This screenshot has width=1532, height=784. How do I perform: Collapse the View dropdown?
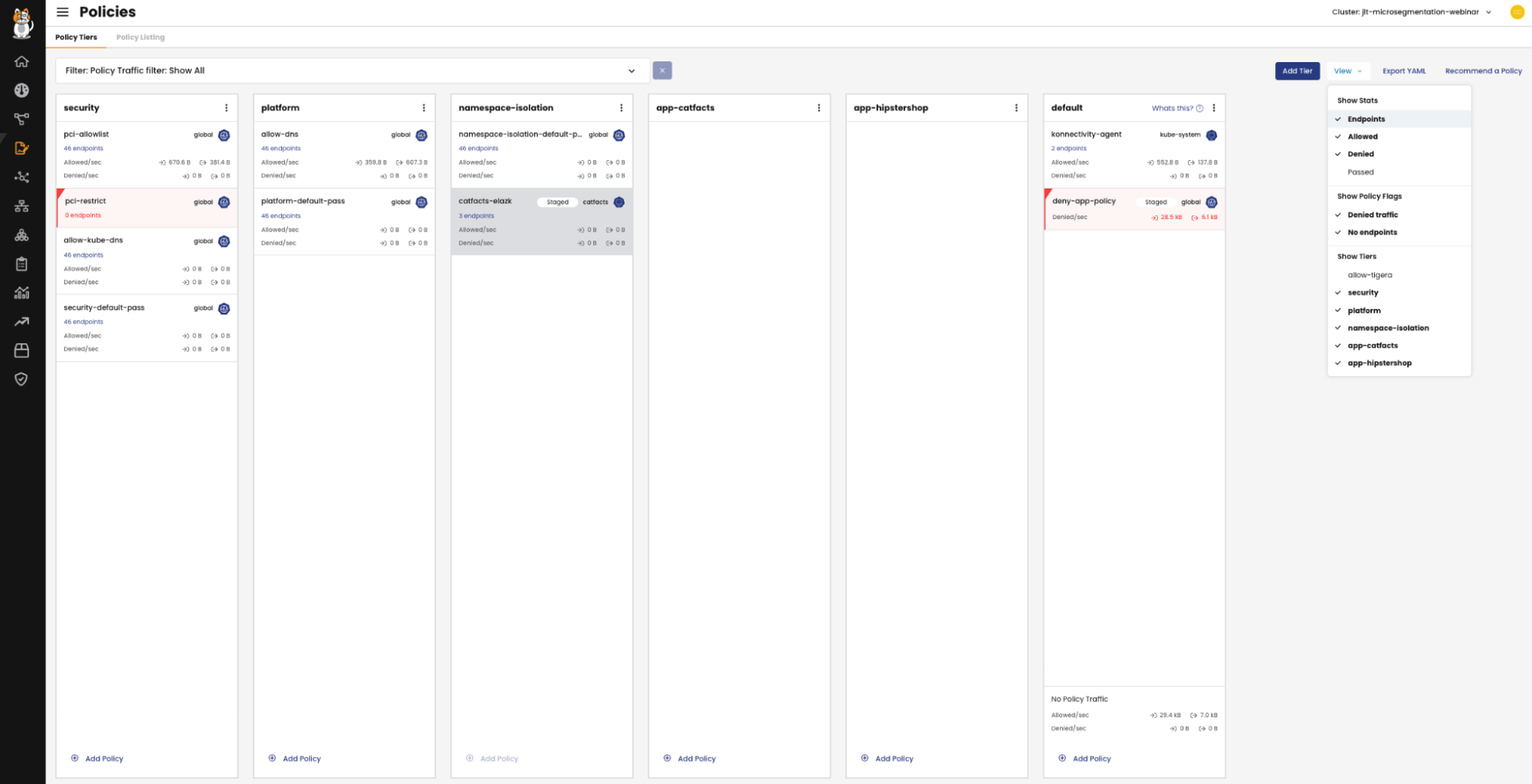click(x=1348, y=71)
